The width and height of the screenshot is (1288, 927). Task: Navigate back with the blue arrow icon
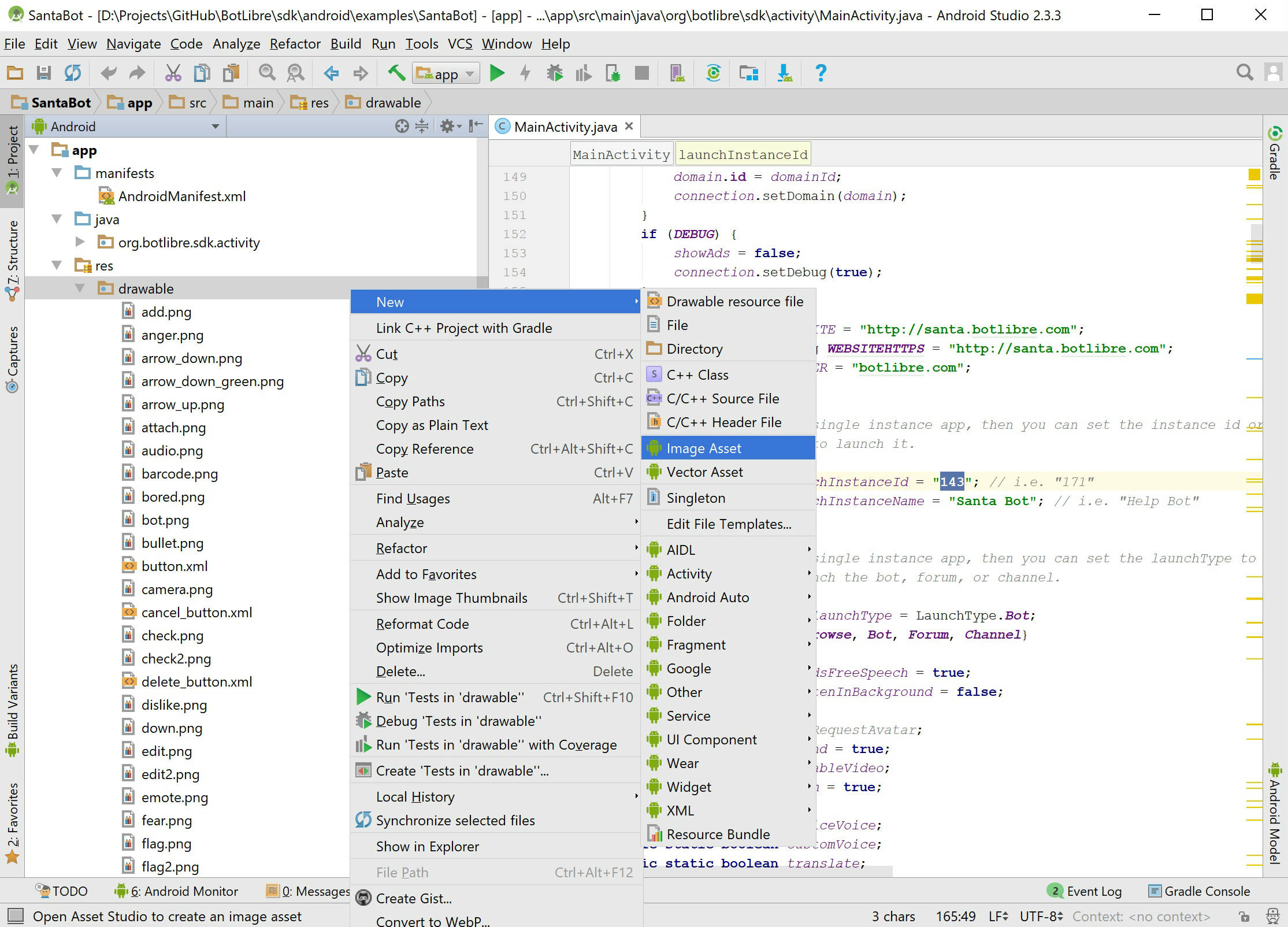point(331,73)
